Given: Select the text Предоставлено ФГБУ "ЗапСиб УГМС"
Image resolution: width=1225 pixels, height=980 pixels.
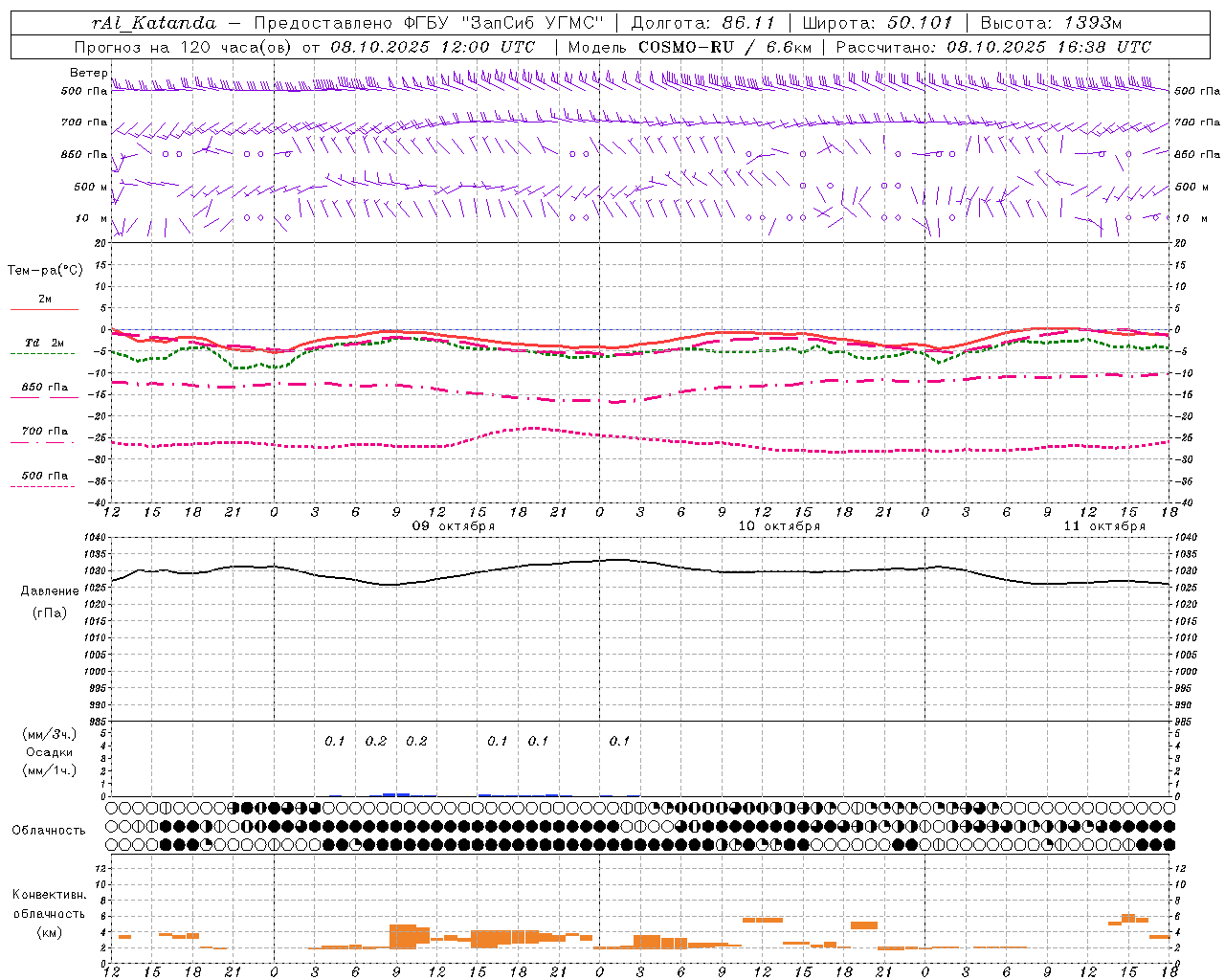Looking at the screenshot, I should click(x=429, y=23).
